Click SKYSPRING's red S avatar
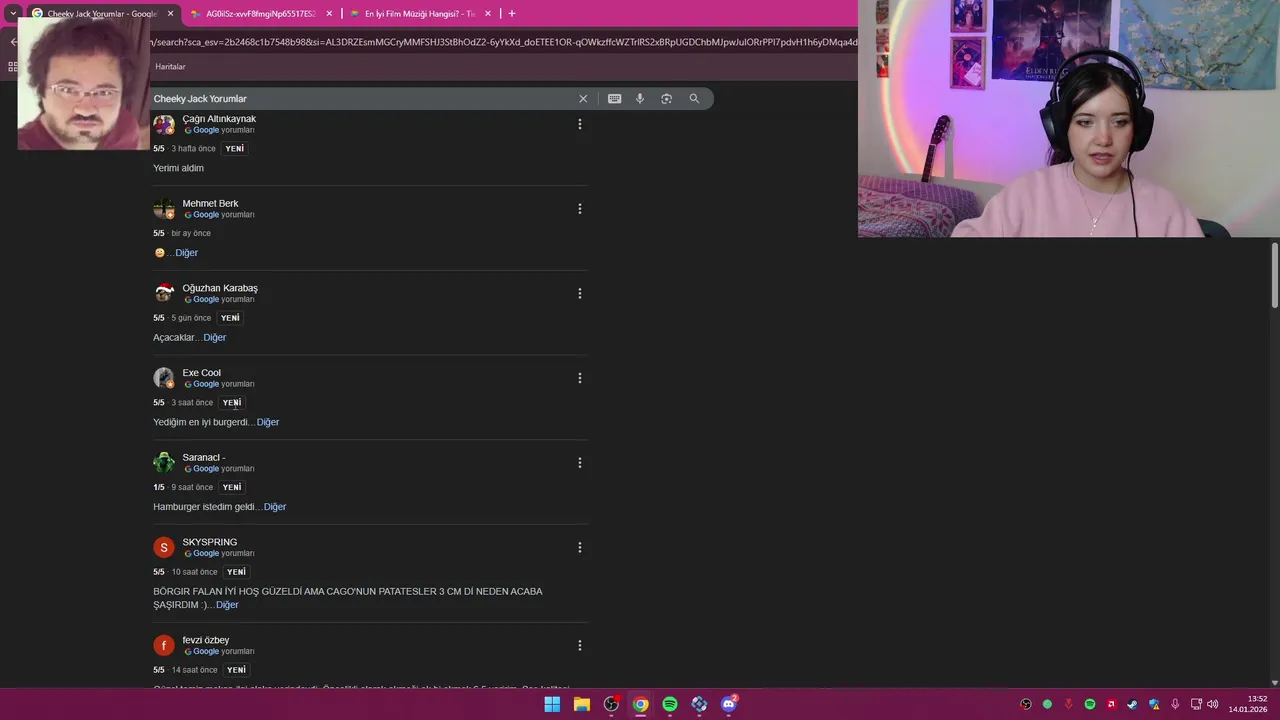This screenshot has height=720, width=1280. [164, 547]
